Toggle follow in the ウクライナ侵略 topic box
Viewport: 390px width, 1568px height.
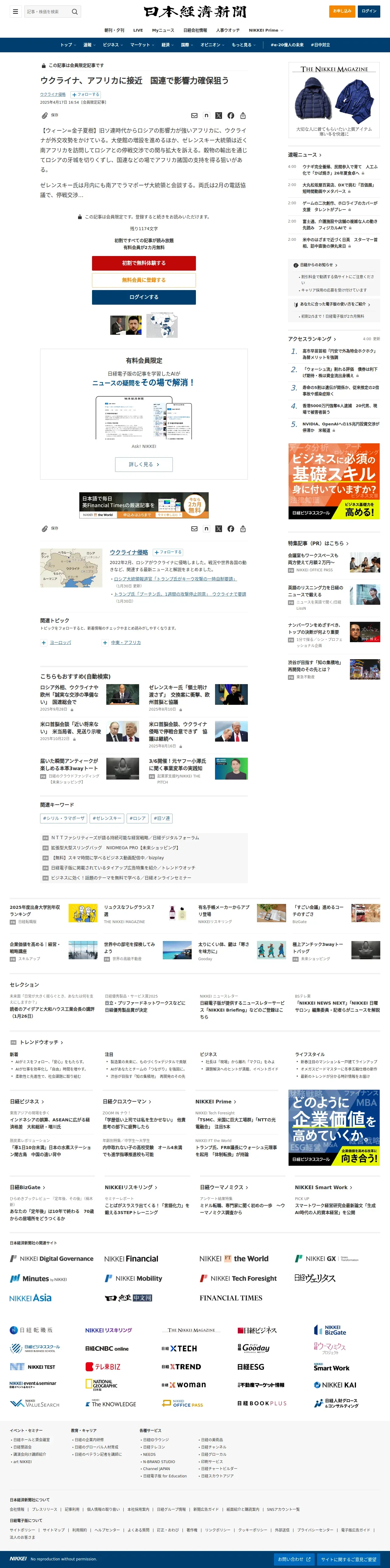pyautogui.click(x=168, y=552)
